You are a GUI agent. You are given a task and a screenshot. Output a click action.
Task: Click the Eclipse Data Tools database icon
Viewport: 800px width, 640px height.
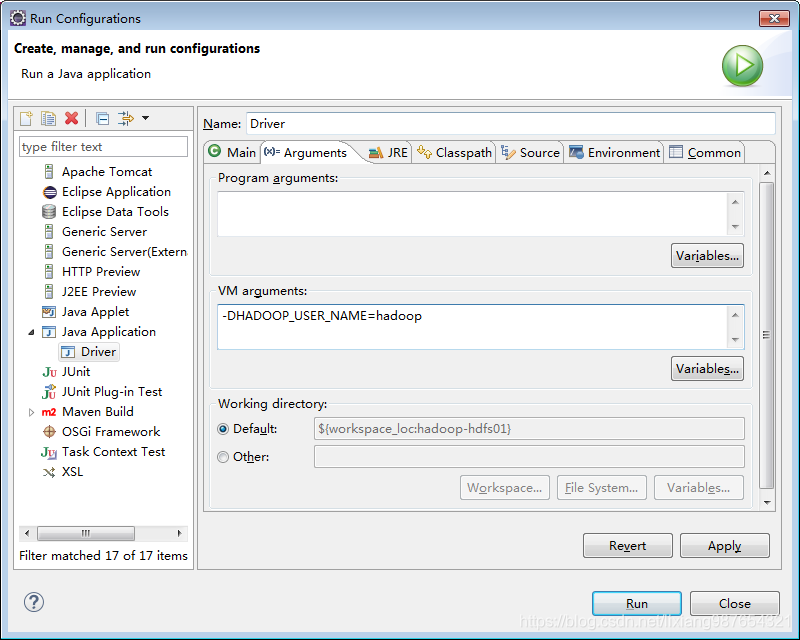(x=49, y=212)
